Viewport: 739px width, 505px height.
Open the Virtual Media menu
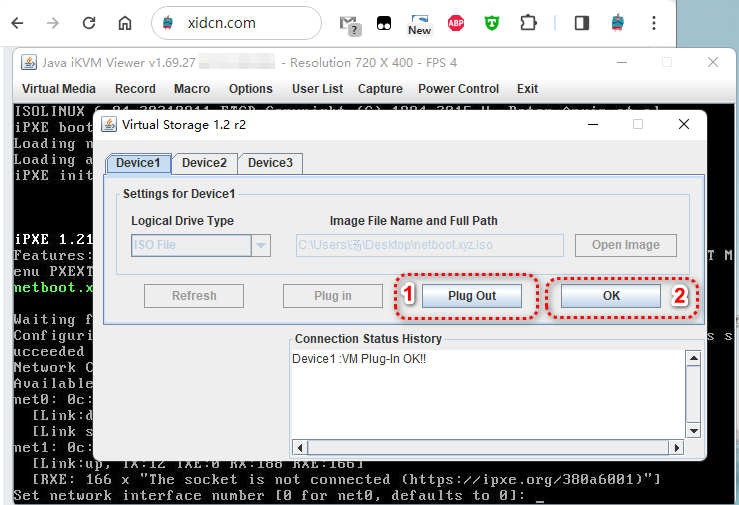click(59, 89)
